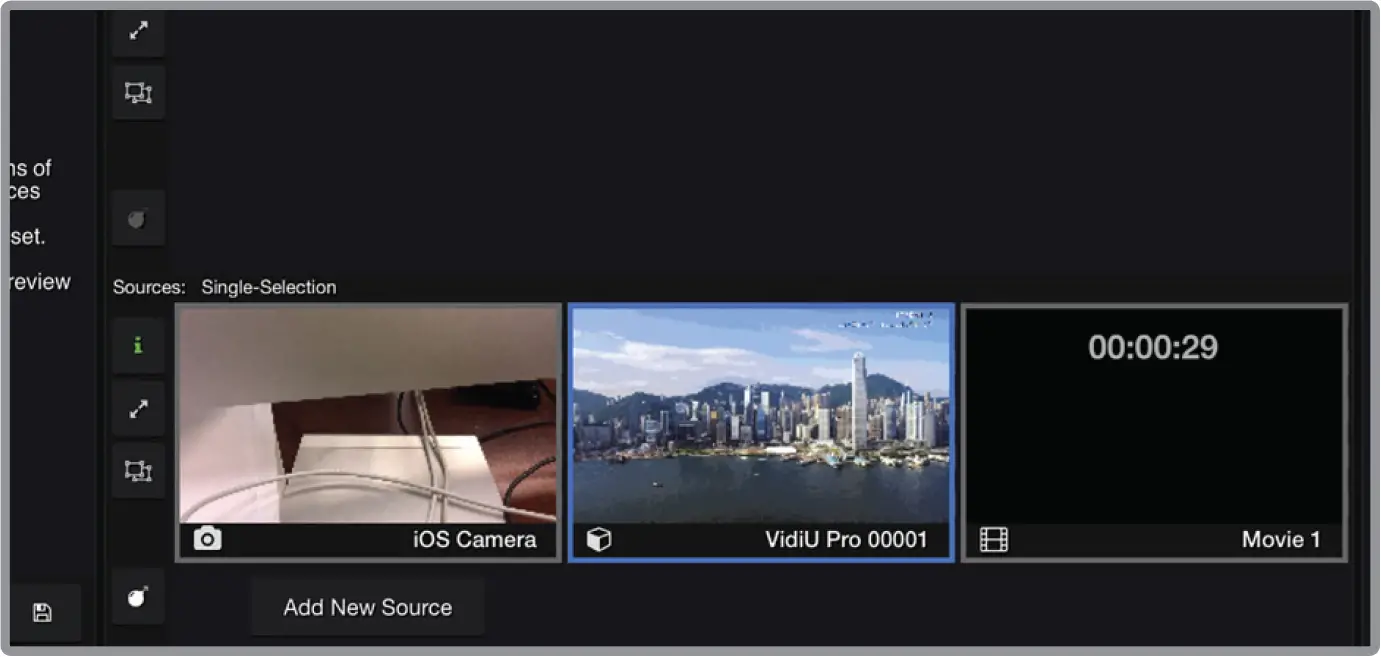Click the expand arrows icon beside source thumbnails
This screenshot has height=657, width=1381.
click(x=138, y=408)
